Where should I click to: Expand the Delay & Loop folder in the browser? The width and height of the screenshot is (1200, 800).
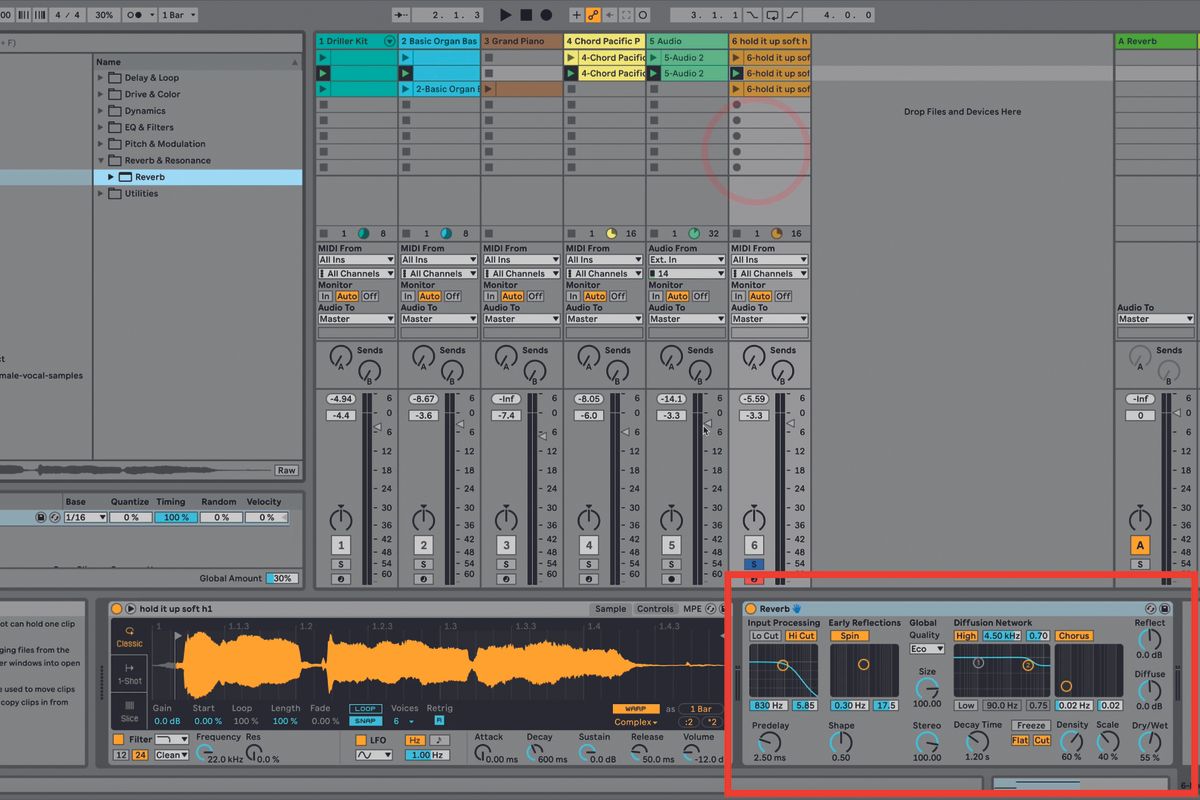click(x=100, y=77)
